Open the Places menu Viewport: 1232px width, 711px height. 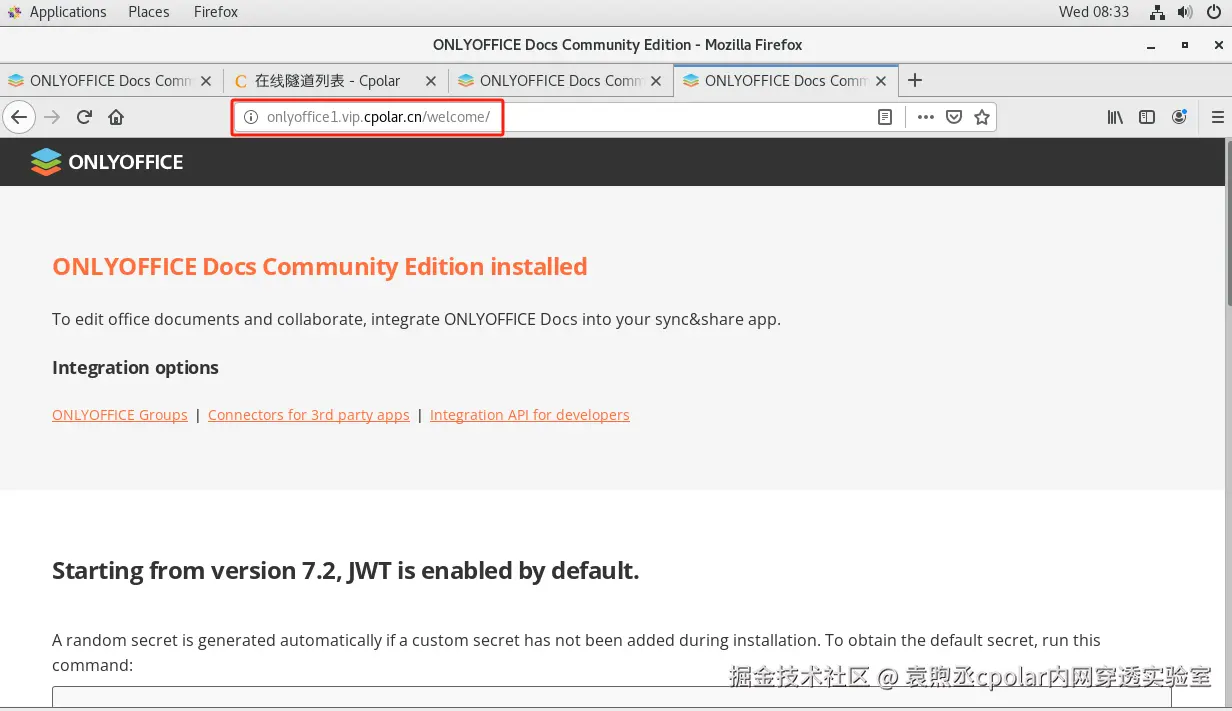click(149, 12)
